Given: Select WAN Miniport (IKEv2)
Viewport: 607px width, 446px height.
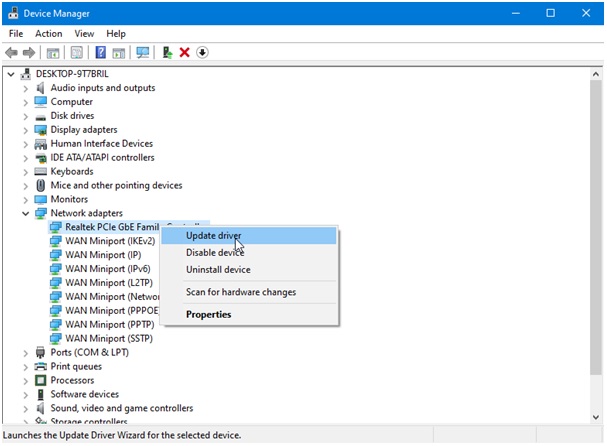Looking at the screenshot, I should click(x=110, y=241).
